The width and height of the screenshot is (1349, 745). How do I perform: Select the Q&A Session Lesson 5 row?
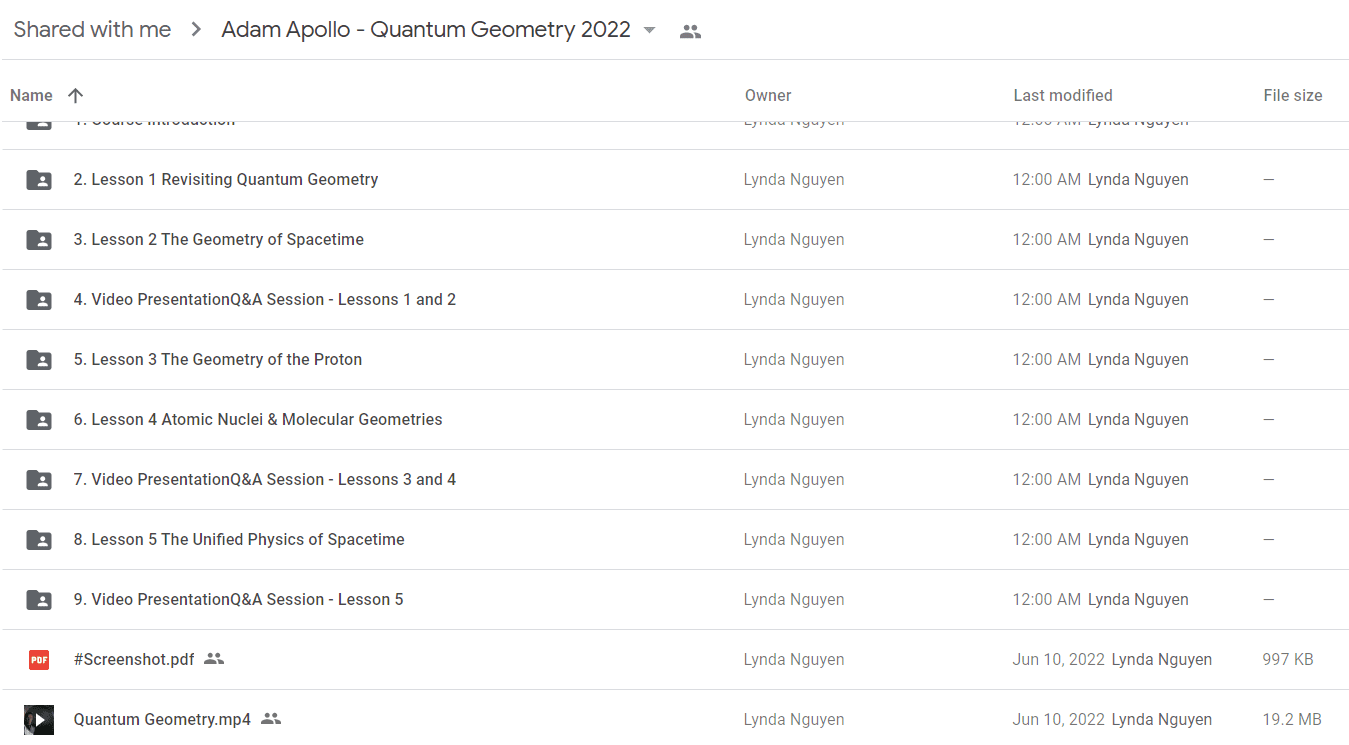675,600
